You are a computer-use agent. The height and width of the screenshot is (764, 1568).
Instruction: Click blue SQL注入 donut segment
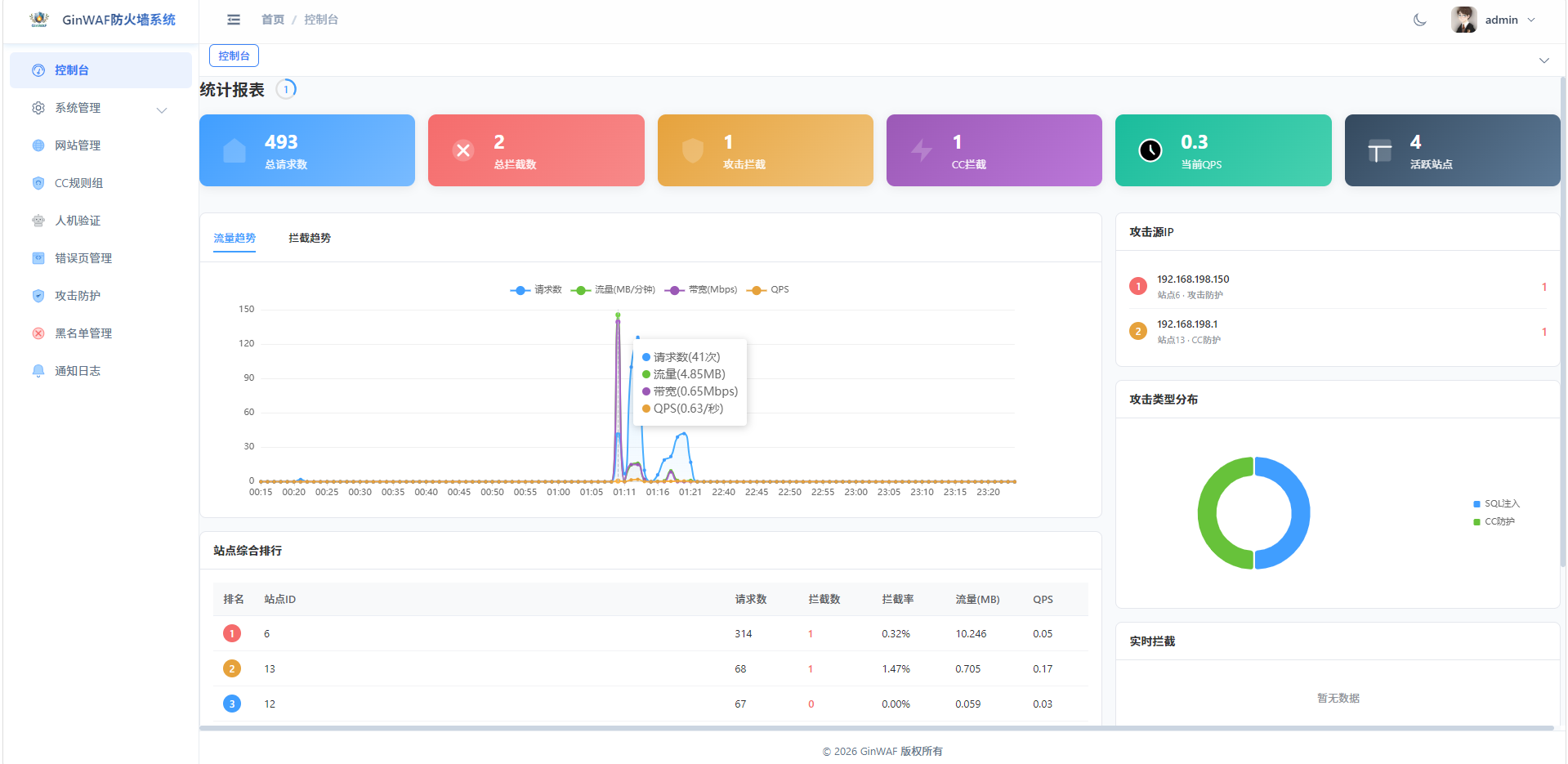click(x=1301, y=513)
